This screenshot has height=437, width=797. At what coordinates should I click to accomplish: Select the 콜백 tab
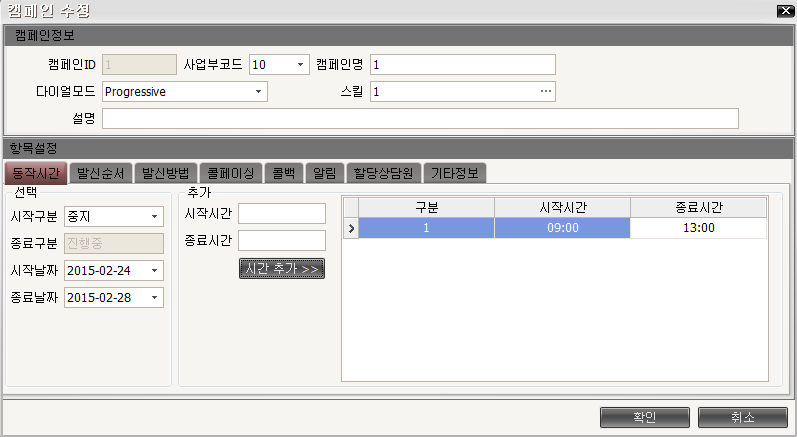(284, 173)
